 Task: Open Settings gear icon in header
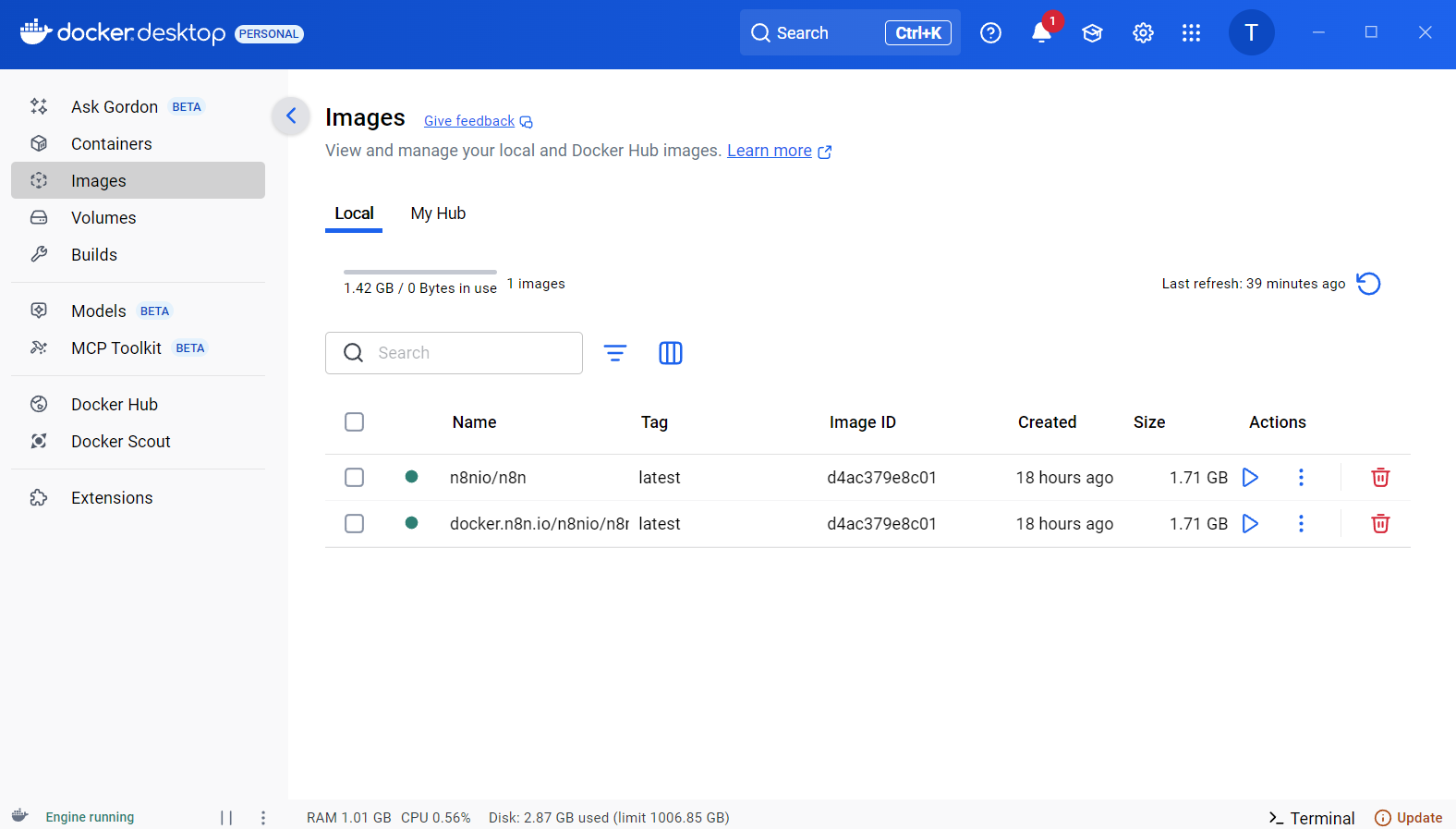pos(1143,33)
